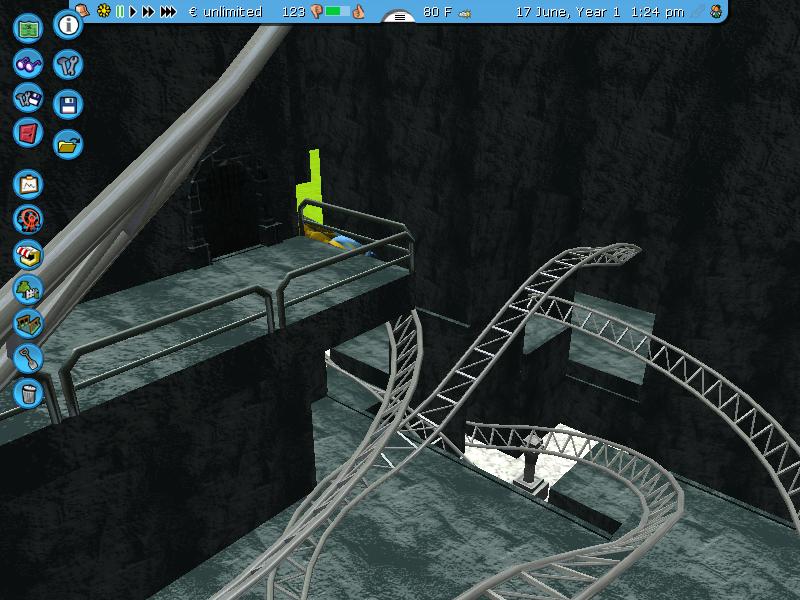Click the thumbs-down rating icon

[316, 12]
